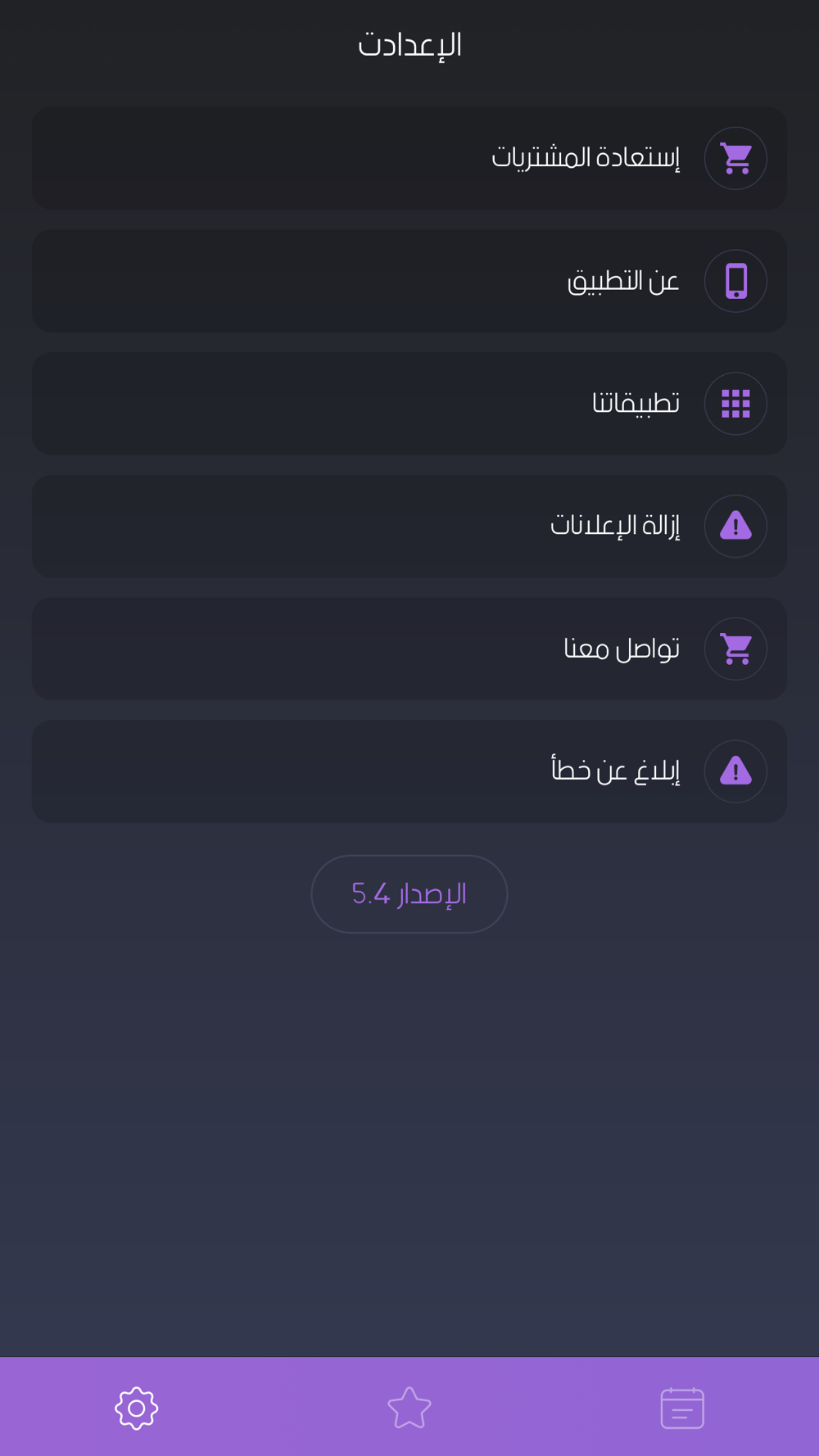
Task: Choose the إبلاغ عن خطأ option text
Action: [615, 771]
